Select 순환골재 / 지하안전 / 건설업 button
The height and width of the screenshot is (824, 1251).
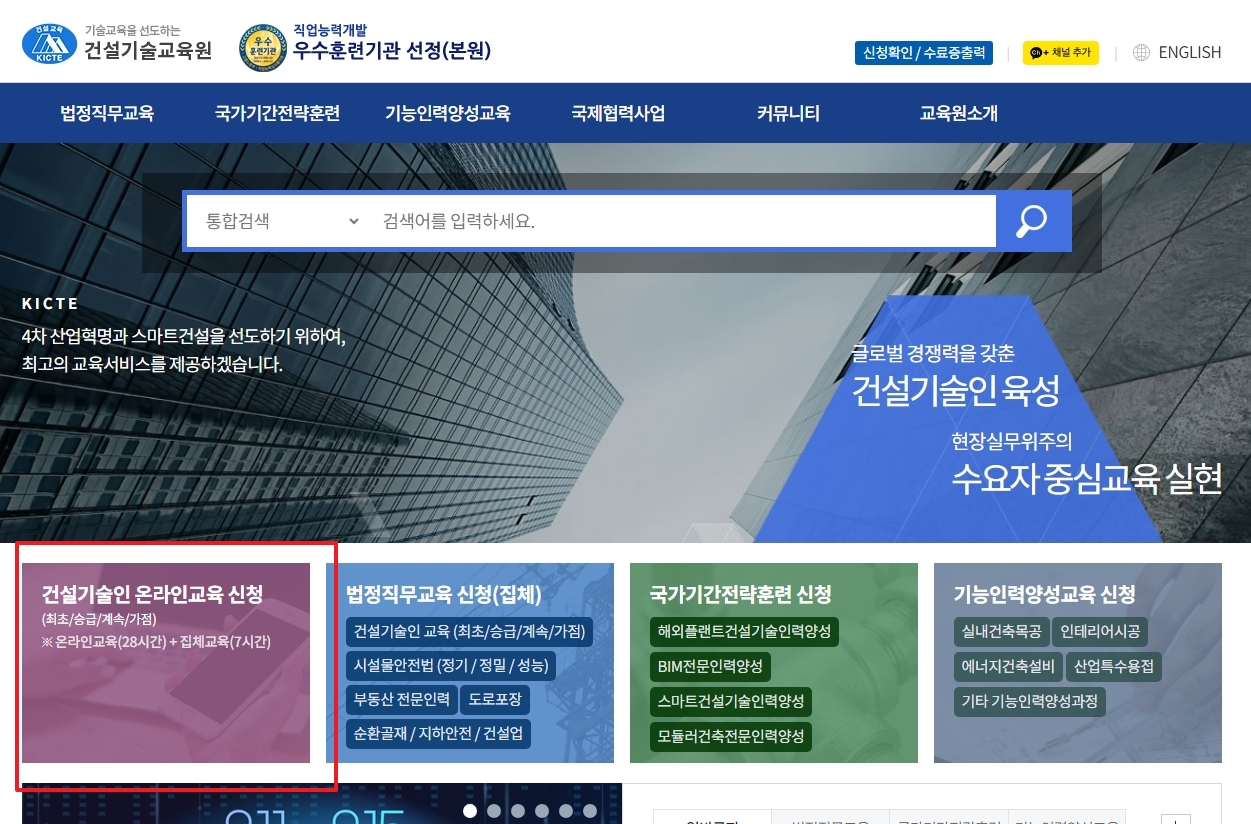[438, 733]
